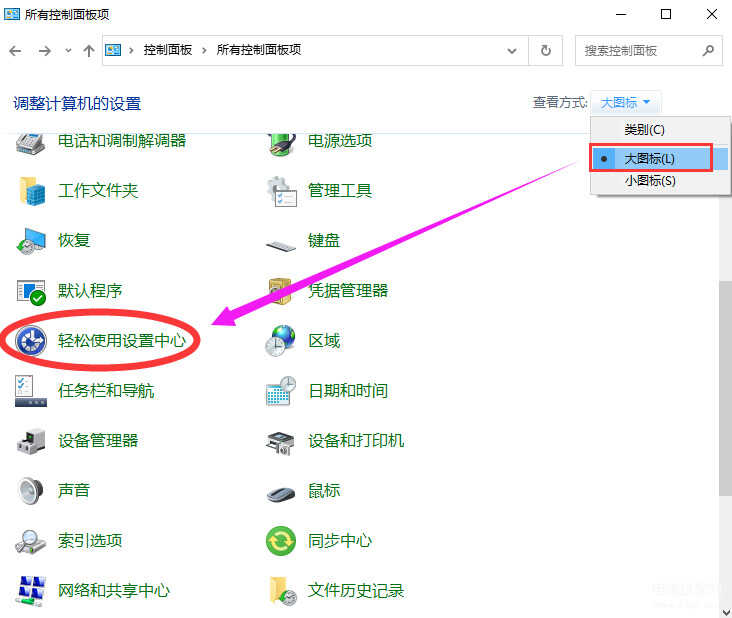Open the 键盘 keyboard icon
Image resolution: width=732 pixels, height=618 pixels.
click(281, 245)
